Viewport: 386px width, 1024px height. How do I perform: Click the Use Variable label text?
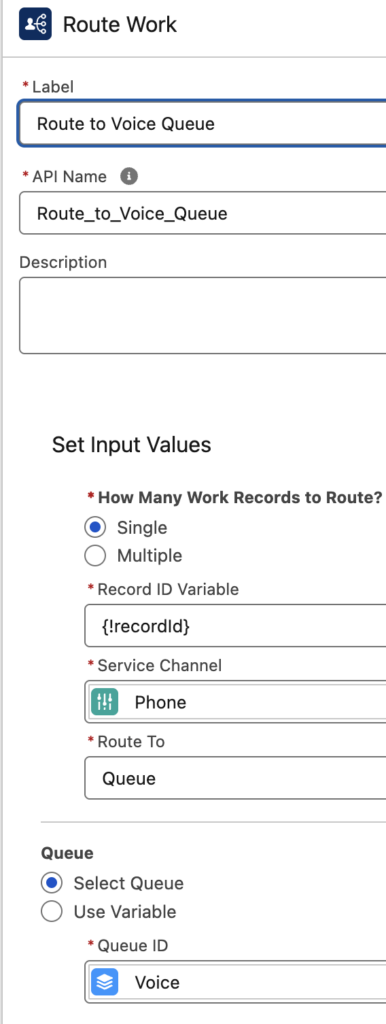coord(125,911)
